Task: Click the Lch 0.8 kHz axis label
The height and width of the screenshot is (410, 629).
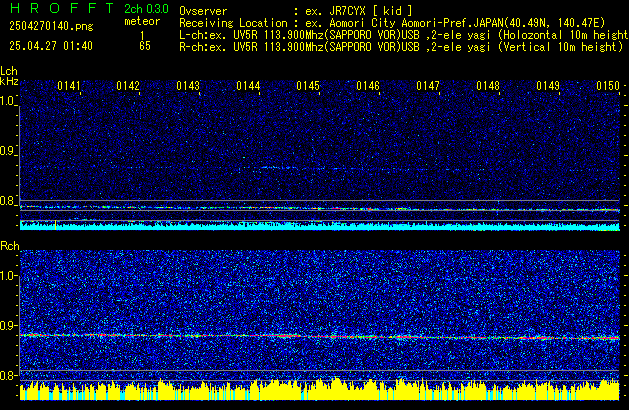Action: click(x=8, y=201)
